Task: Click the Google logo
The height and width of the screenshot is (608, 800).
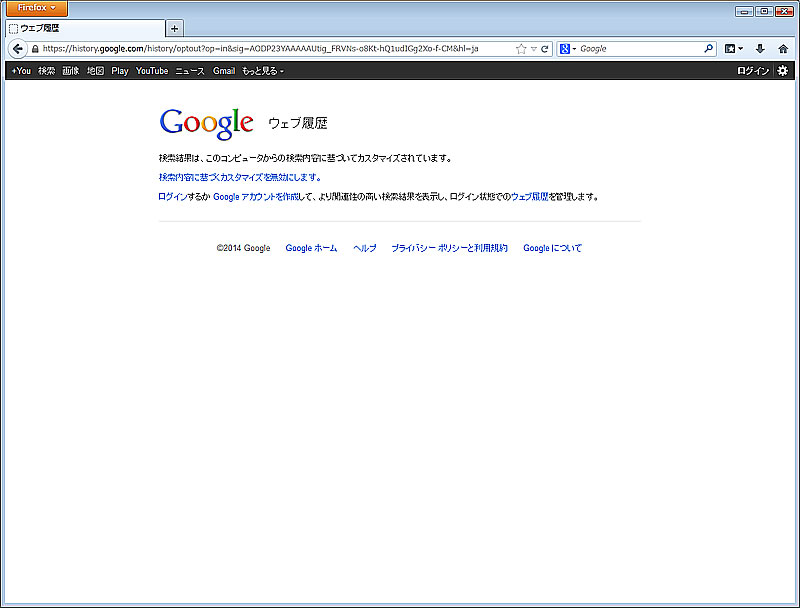Action: [207, 123]
